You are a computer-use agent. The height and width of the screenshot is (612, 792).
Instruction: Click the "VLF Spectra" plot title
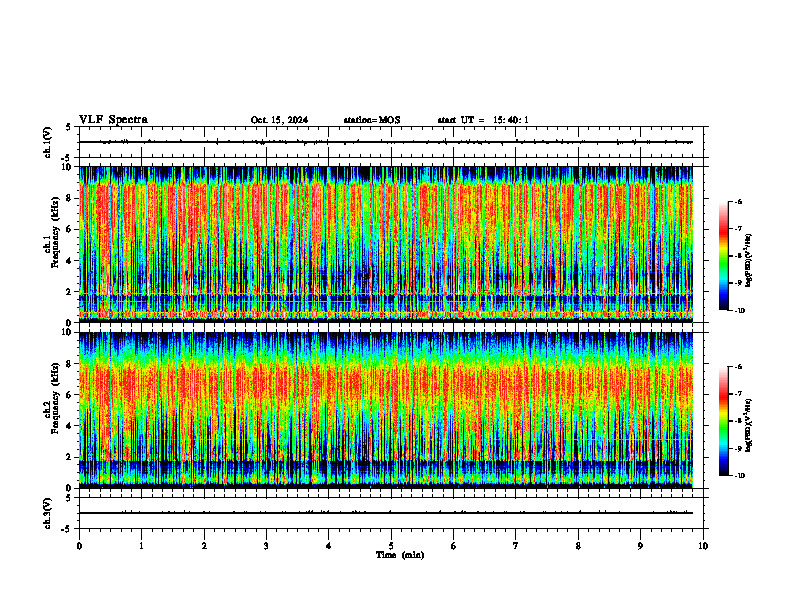(113, 120)
